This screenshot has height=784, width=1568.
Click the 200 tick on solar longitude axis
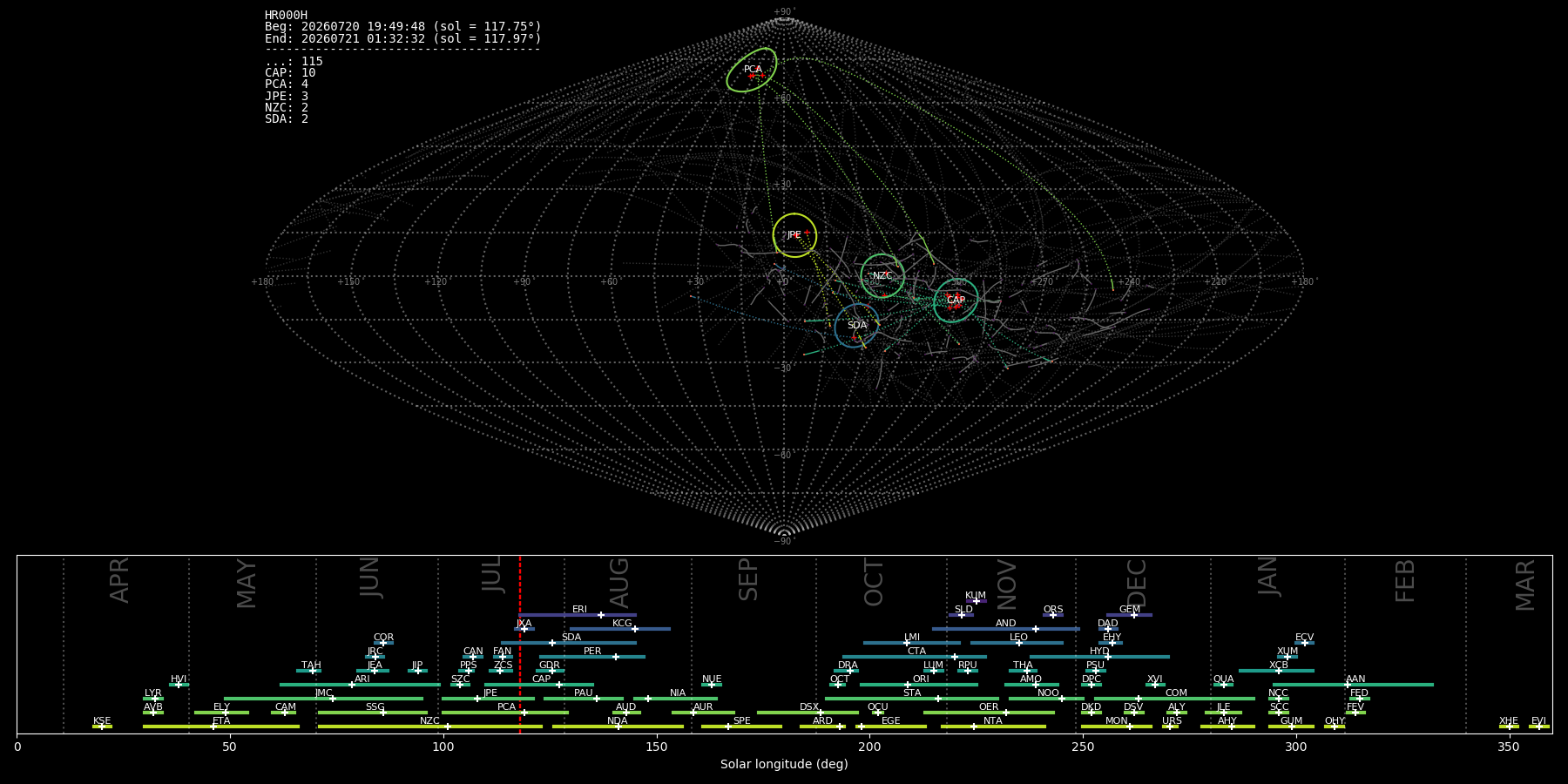pyautogui.click(x=869, y=747)
